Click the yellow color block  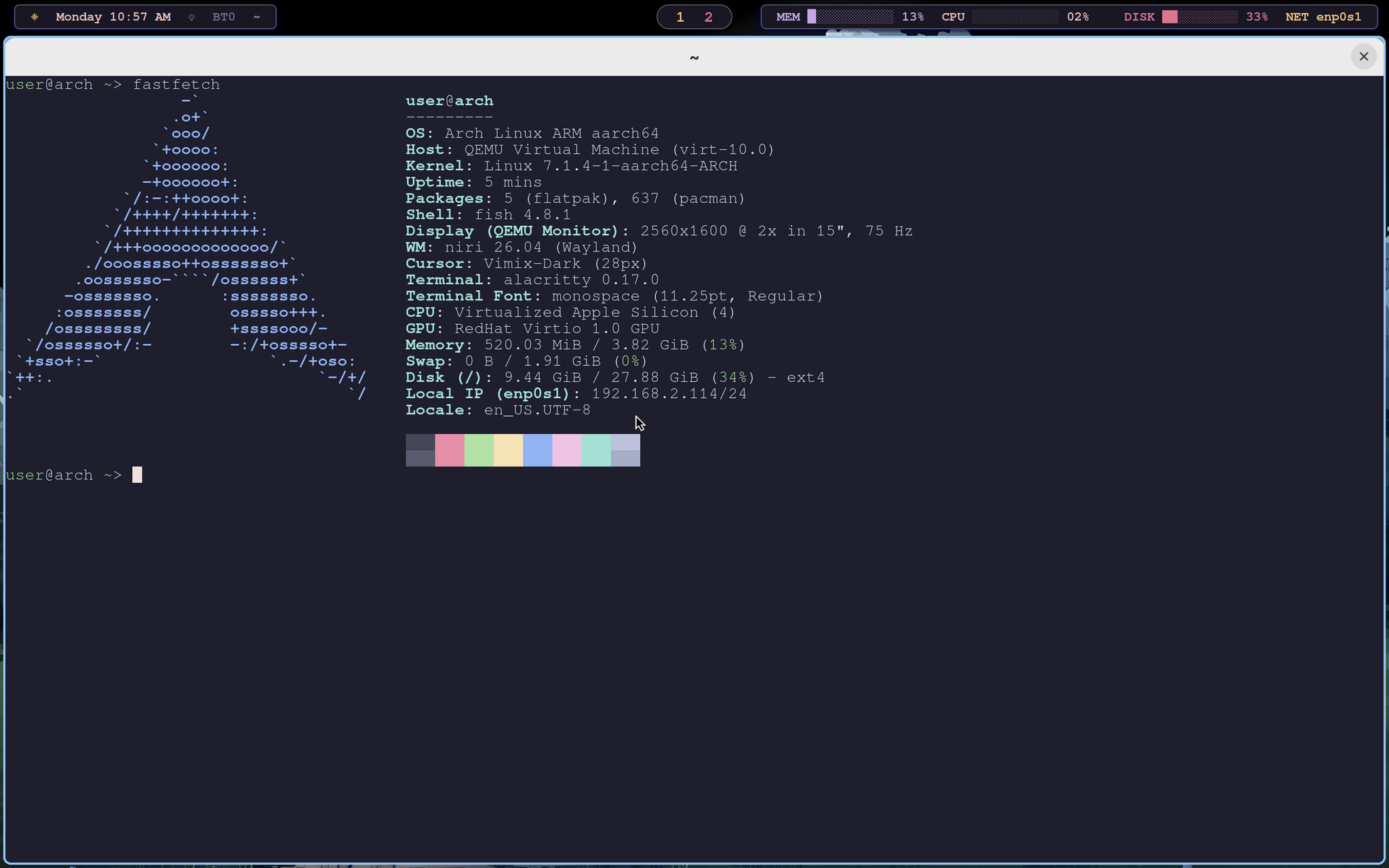[x=508, y=450]
